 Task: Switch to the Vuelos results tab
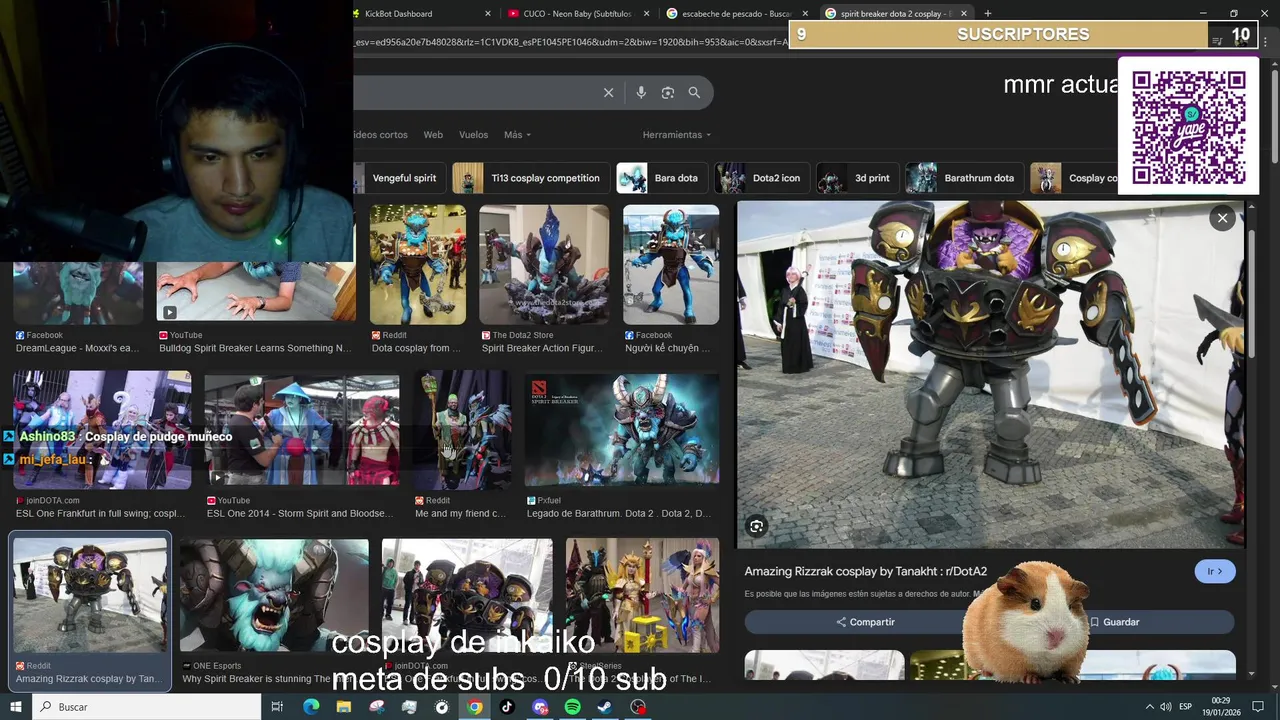point(473,135)
